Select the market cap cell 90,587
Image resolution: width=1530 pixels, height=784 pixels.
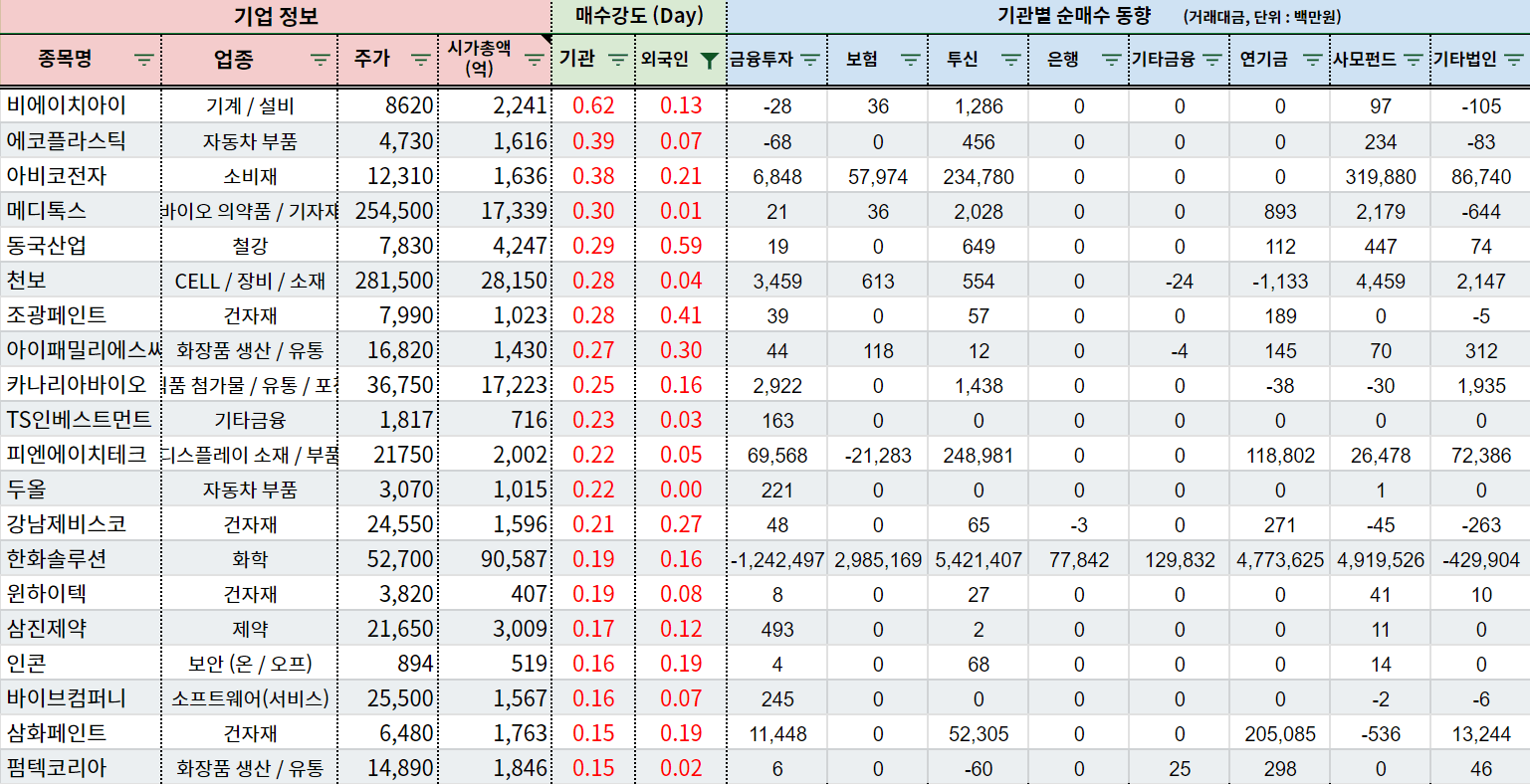[495, 558]
